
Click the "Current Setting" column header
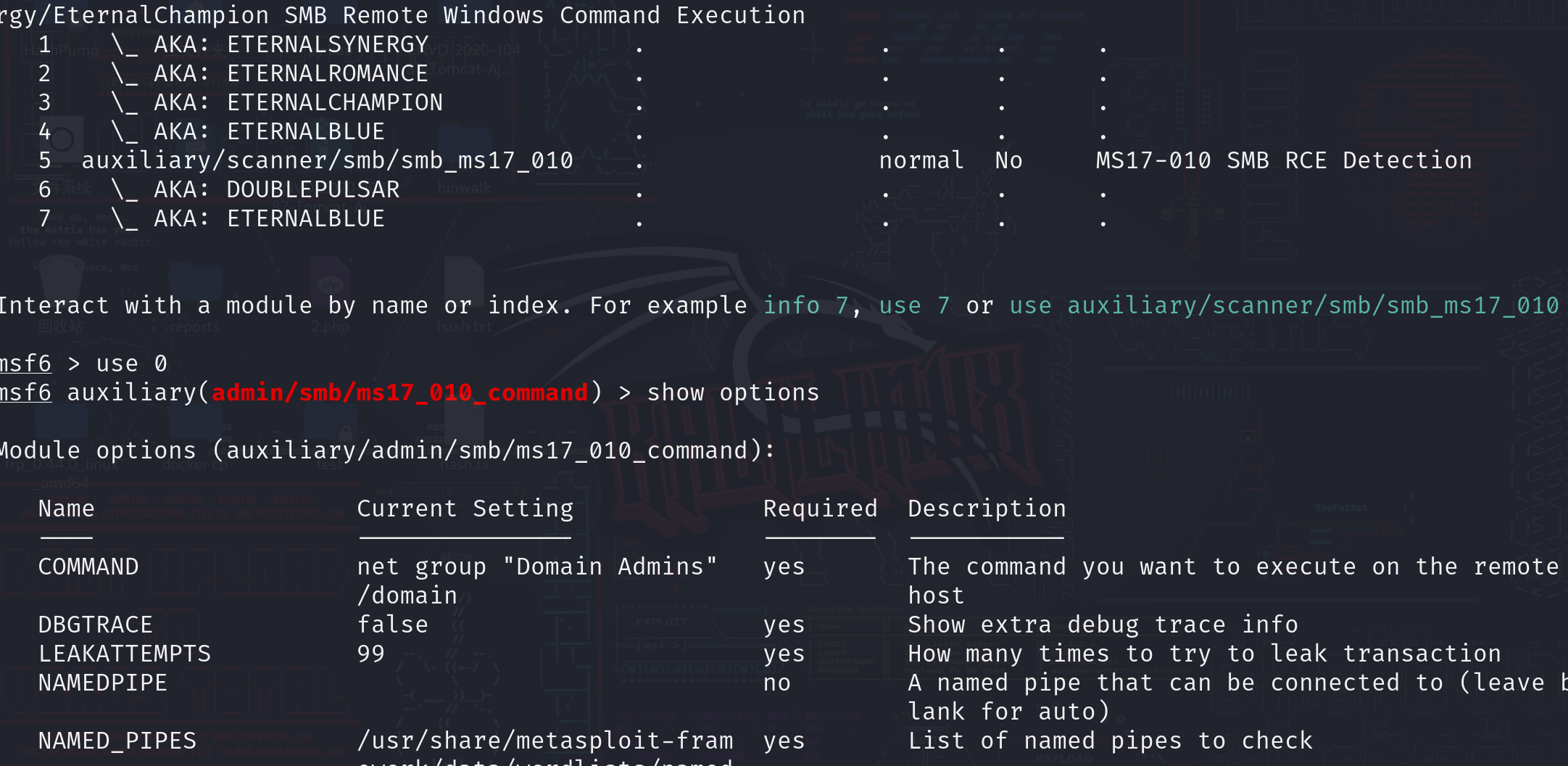point(465,509)
